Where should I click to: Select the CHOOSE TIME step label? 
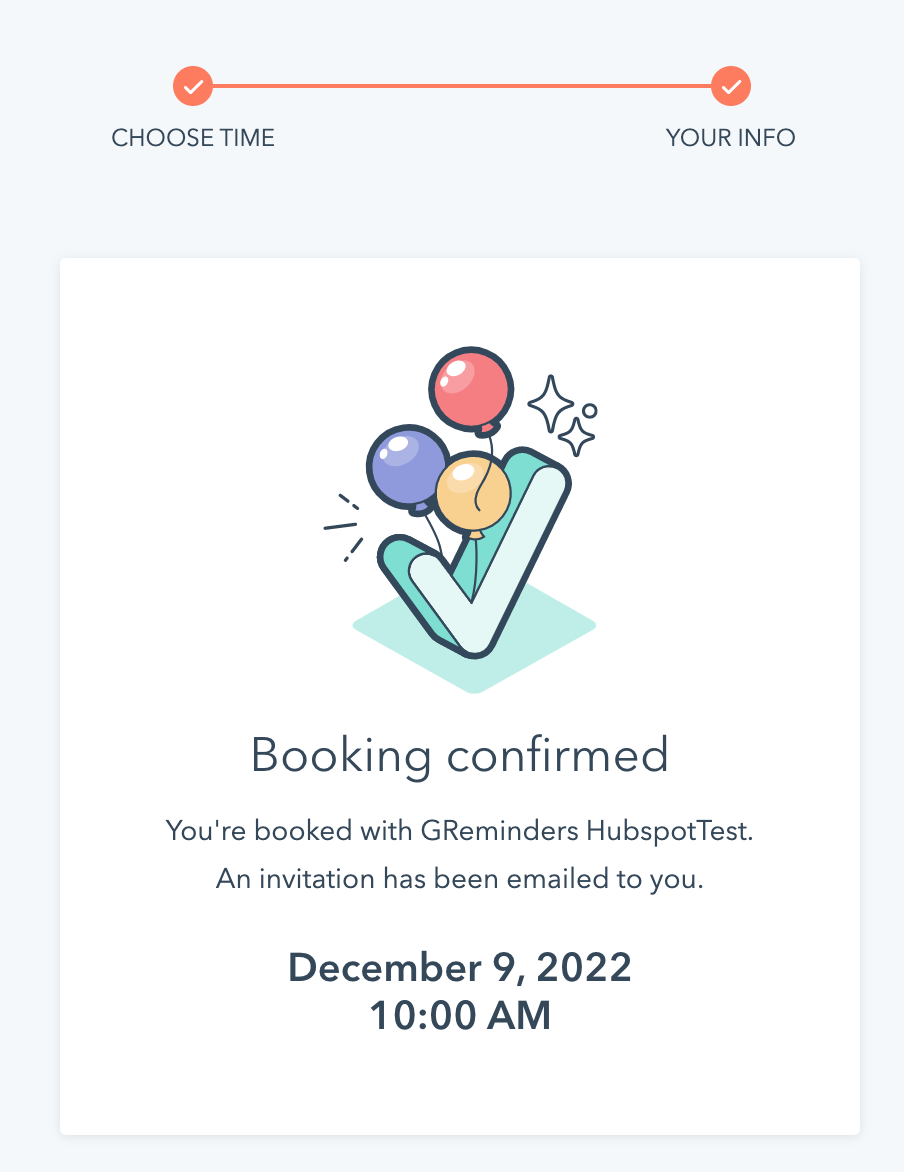click(x=193, y=138)
